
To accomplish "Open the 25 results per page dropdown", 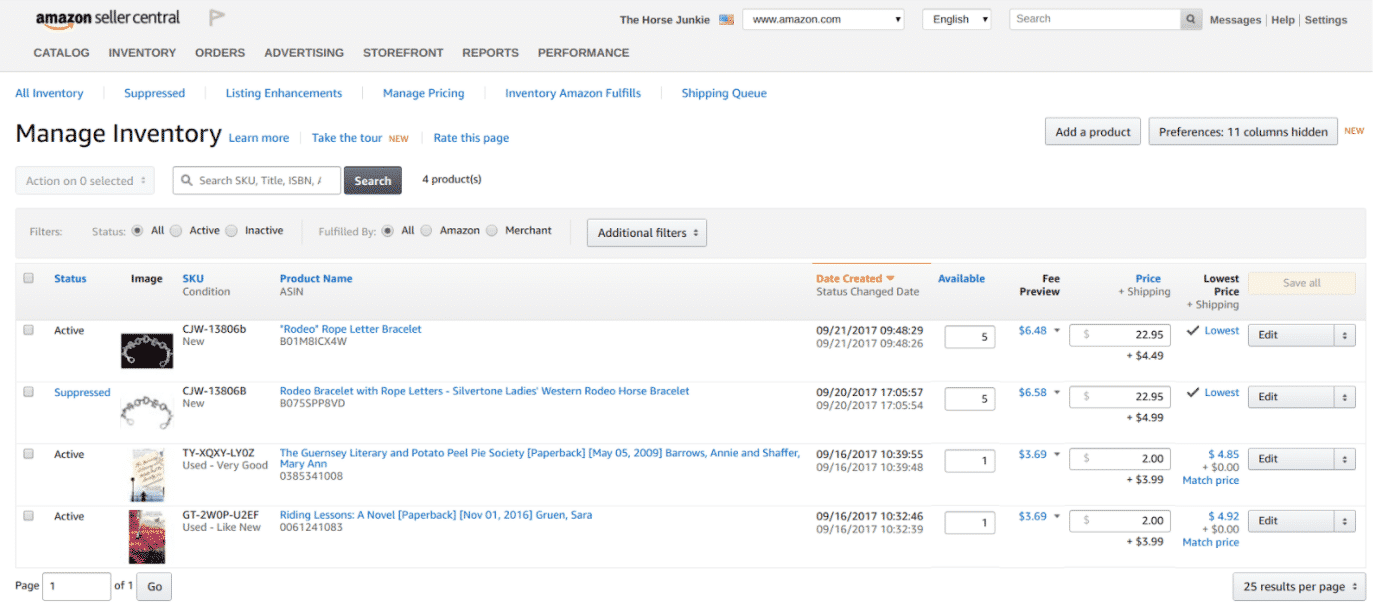I will click(1299, 587).
